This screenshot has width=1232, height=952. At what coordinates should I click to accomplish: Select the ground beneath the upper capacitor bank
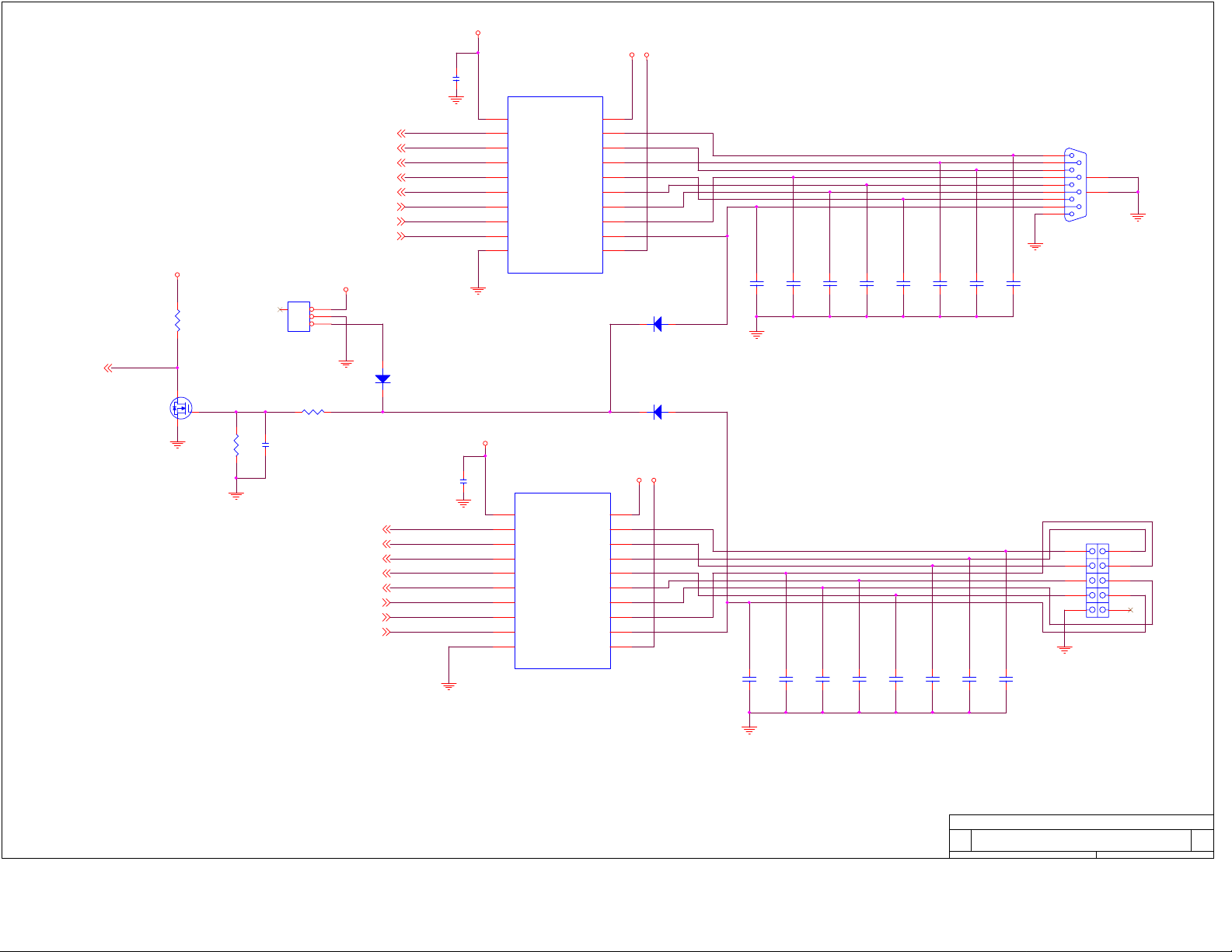click(x=756, y=334)
